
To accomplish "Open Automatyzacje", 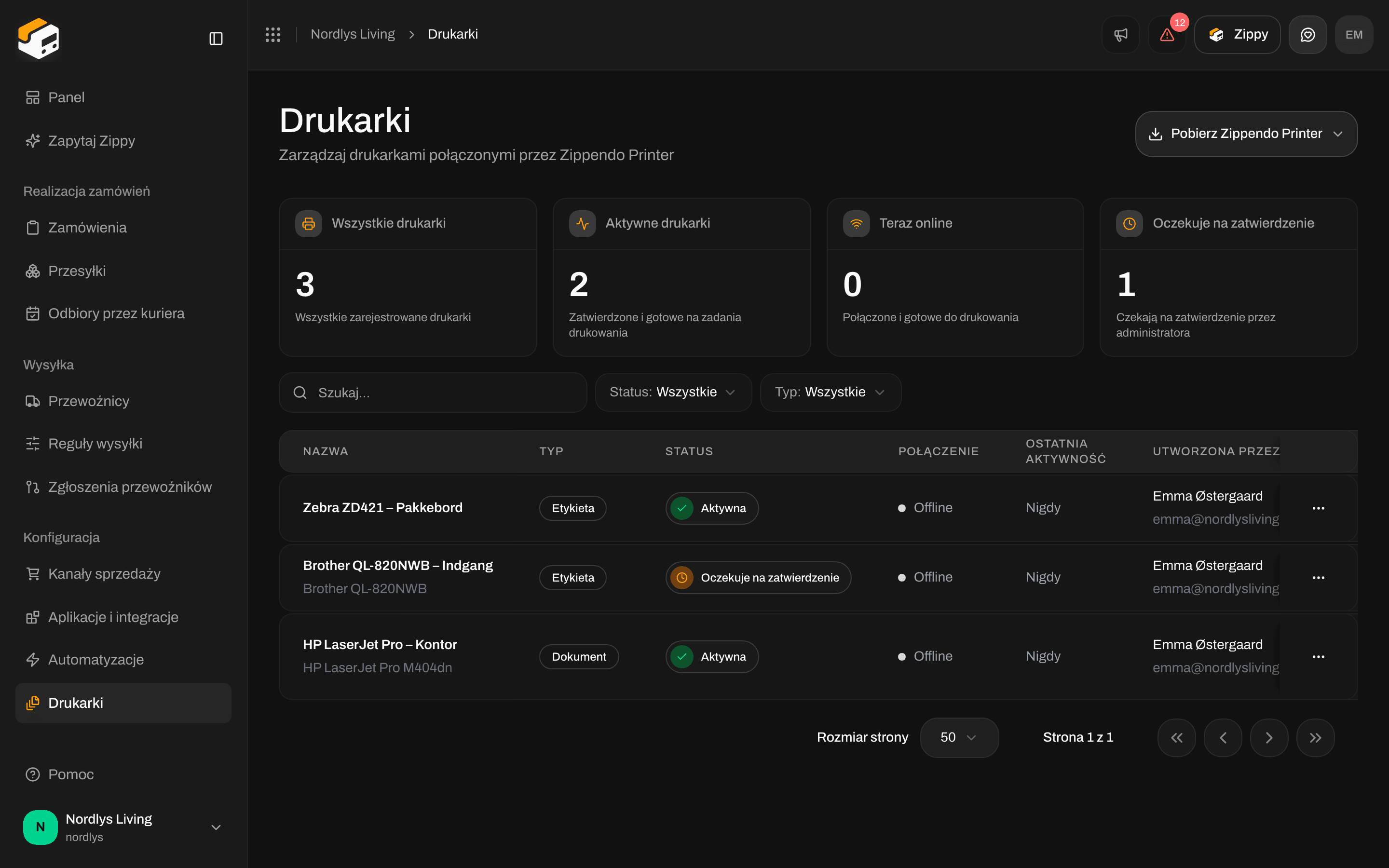I will [x=123, y=660].
